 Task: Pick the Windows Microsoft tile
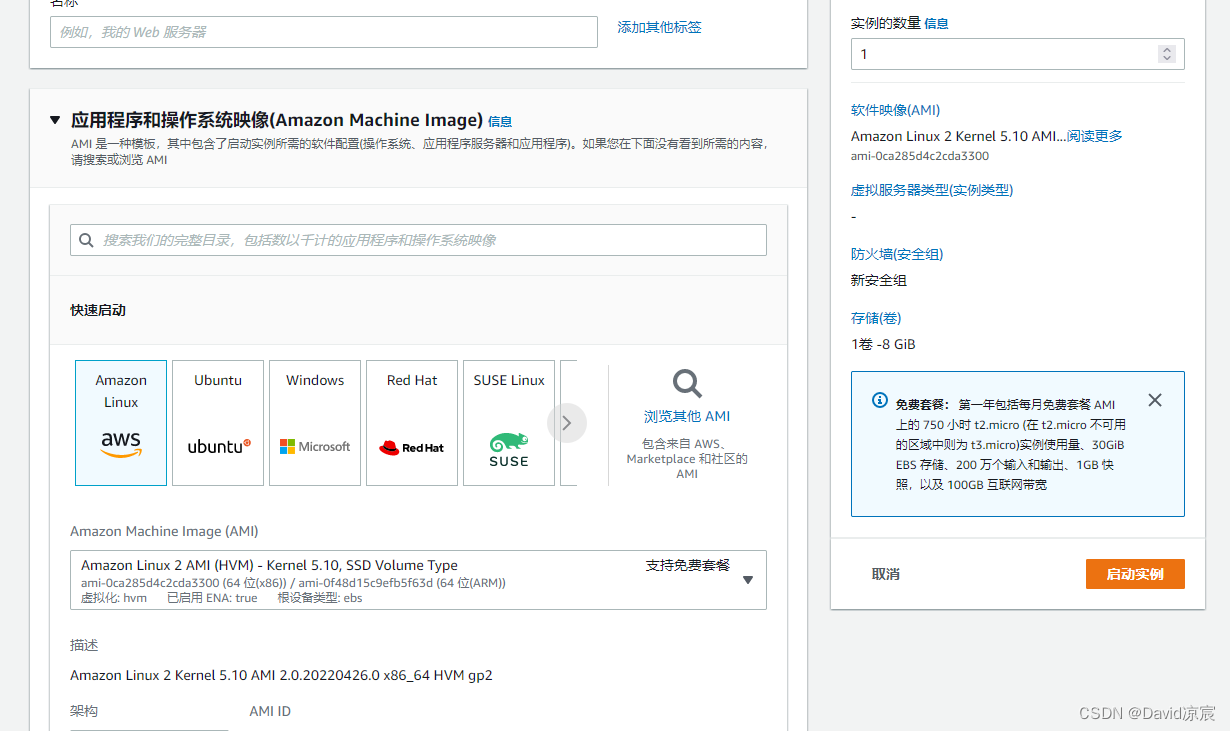point(315,423)
